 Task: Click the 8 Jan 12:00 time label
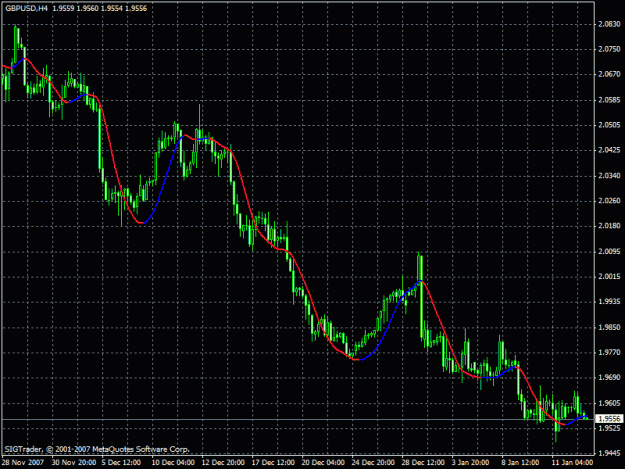pos(521,463)
